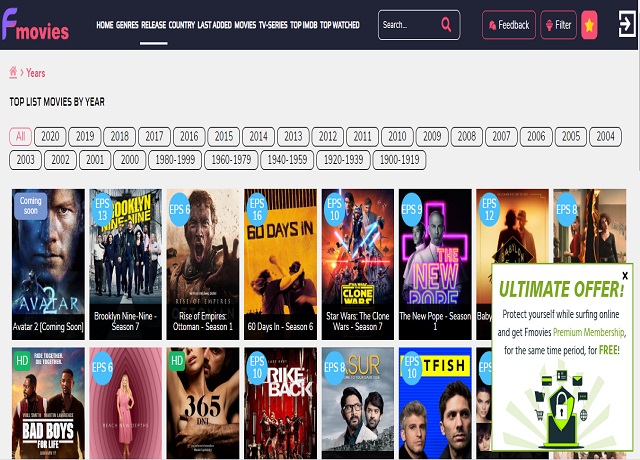This screenshot has height=460, width=640.
Task: Click the magnifier search icon
Action: [445, 25]
